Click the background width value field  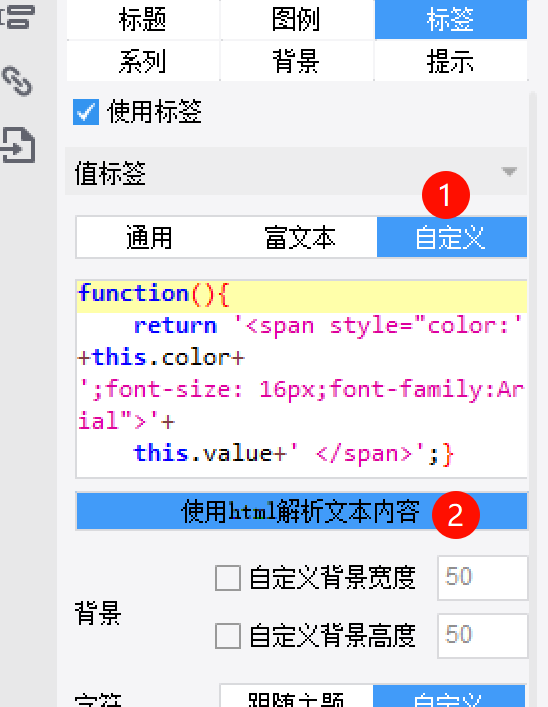pos(483,578)
